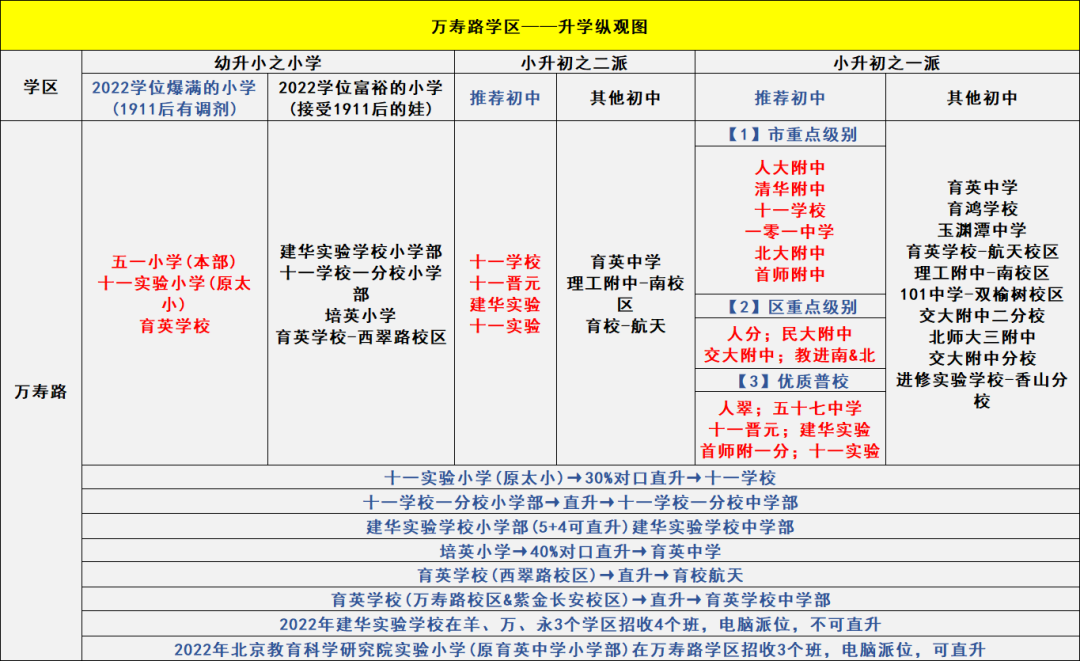The height and width of the screenshot is (661, 1080).
Task: Click the red text 五一小学(本部)
Action: click(x=174, y=262)
